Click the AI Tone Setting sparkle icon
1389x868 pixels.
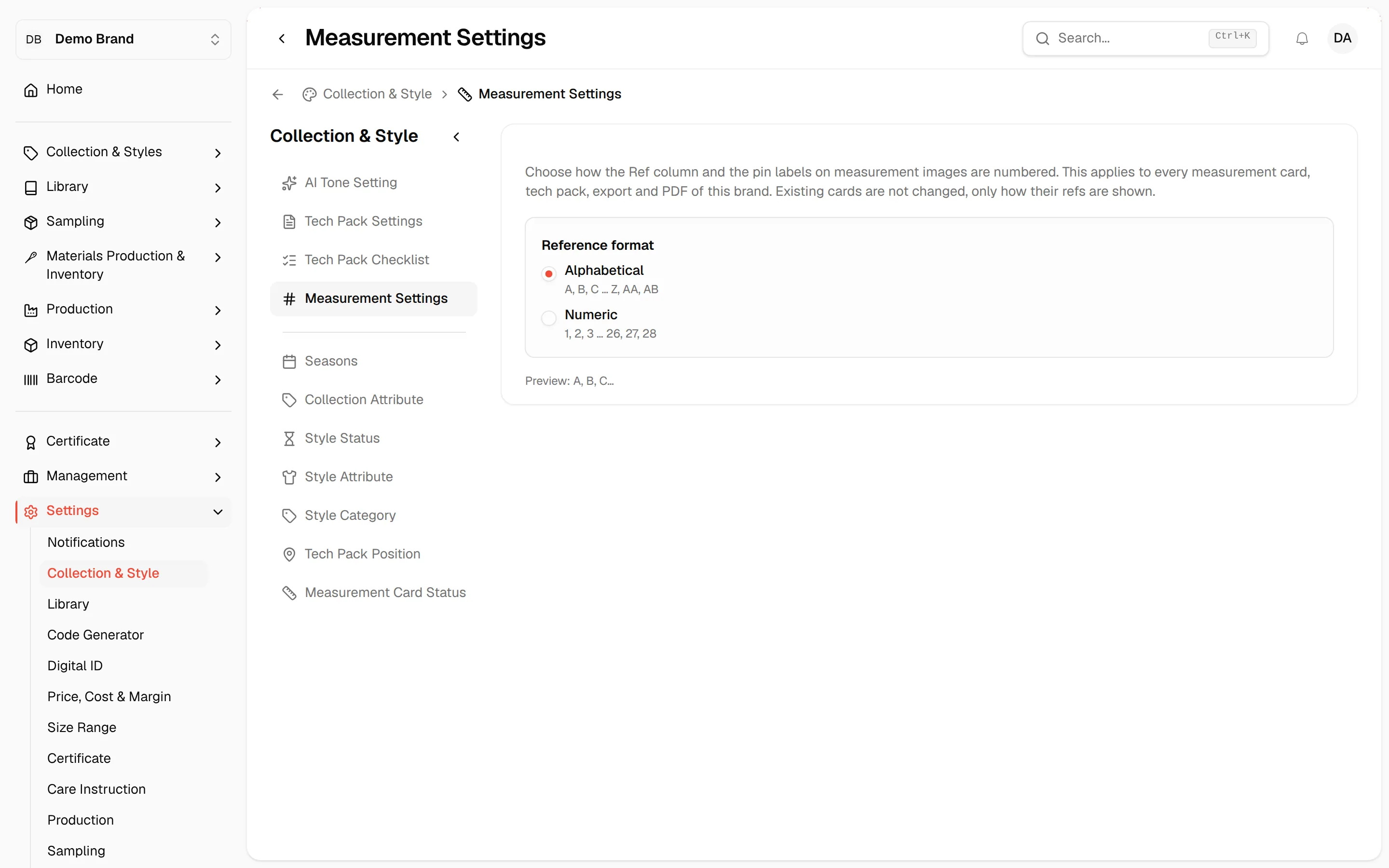point(289,183)
